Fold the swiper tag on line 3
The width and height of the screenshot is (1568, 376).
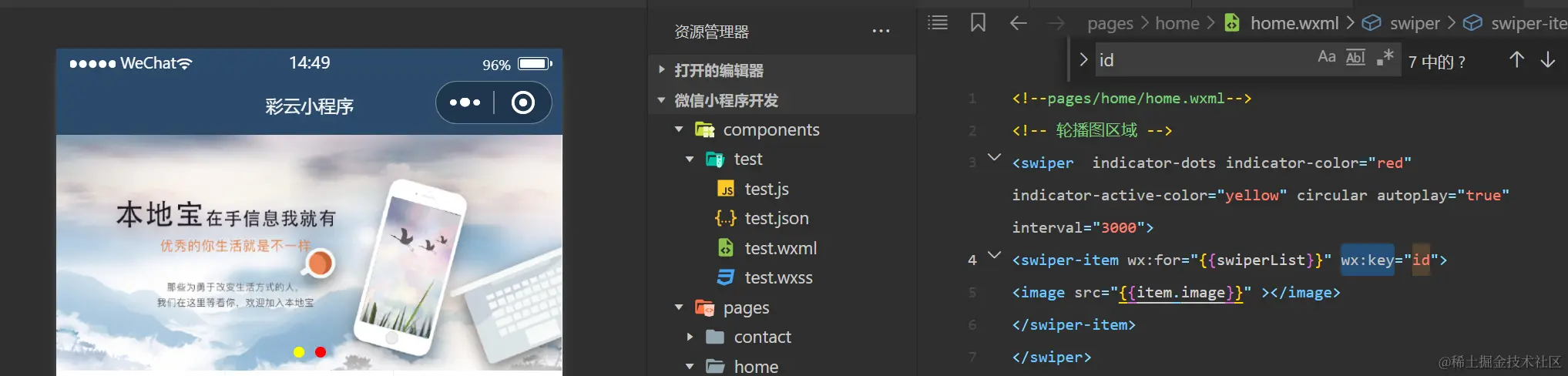coord(995,157)
